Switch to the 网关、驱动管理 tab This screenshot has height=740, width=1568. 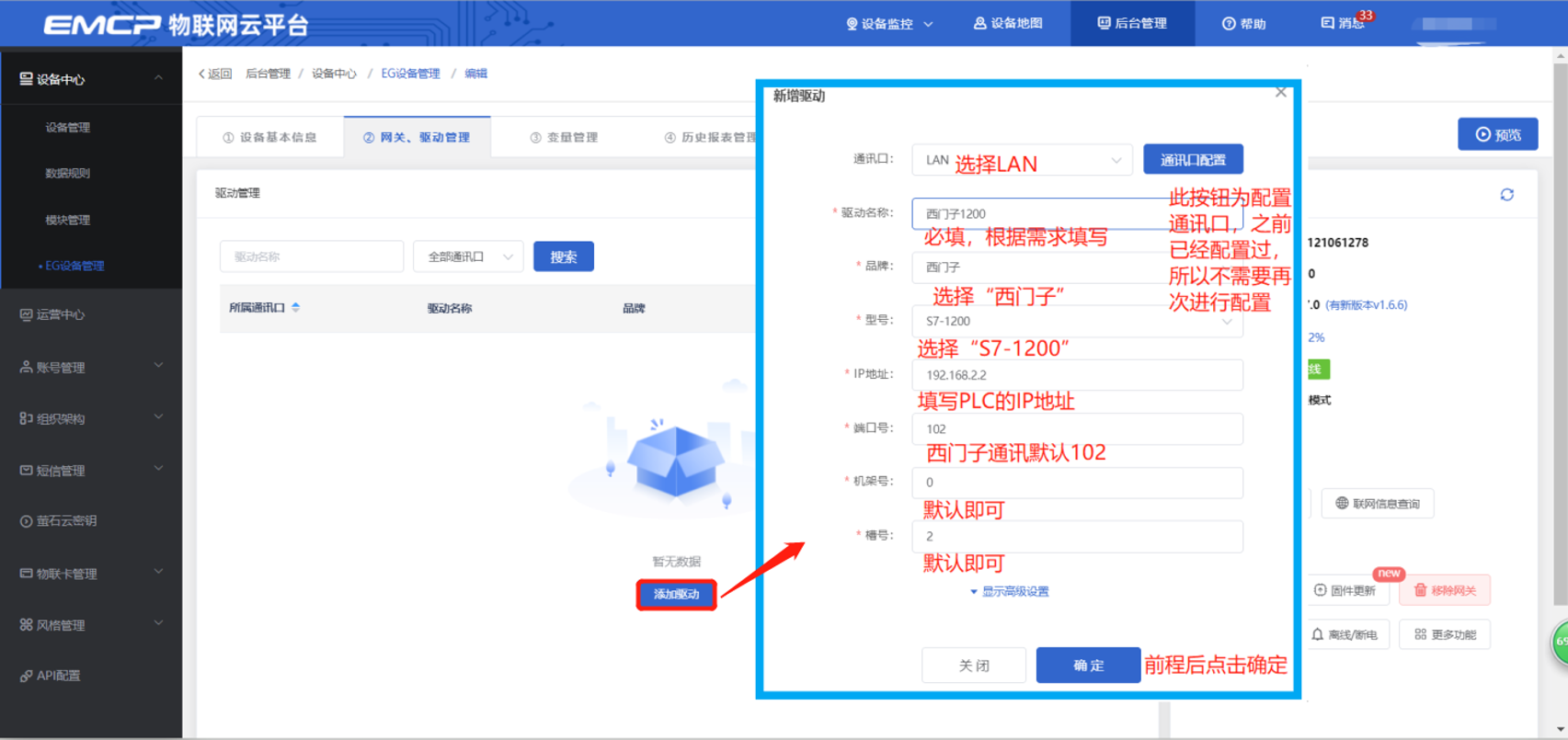(417, 137)
